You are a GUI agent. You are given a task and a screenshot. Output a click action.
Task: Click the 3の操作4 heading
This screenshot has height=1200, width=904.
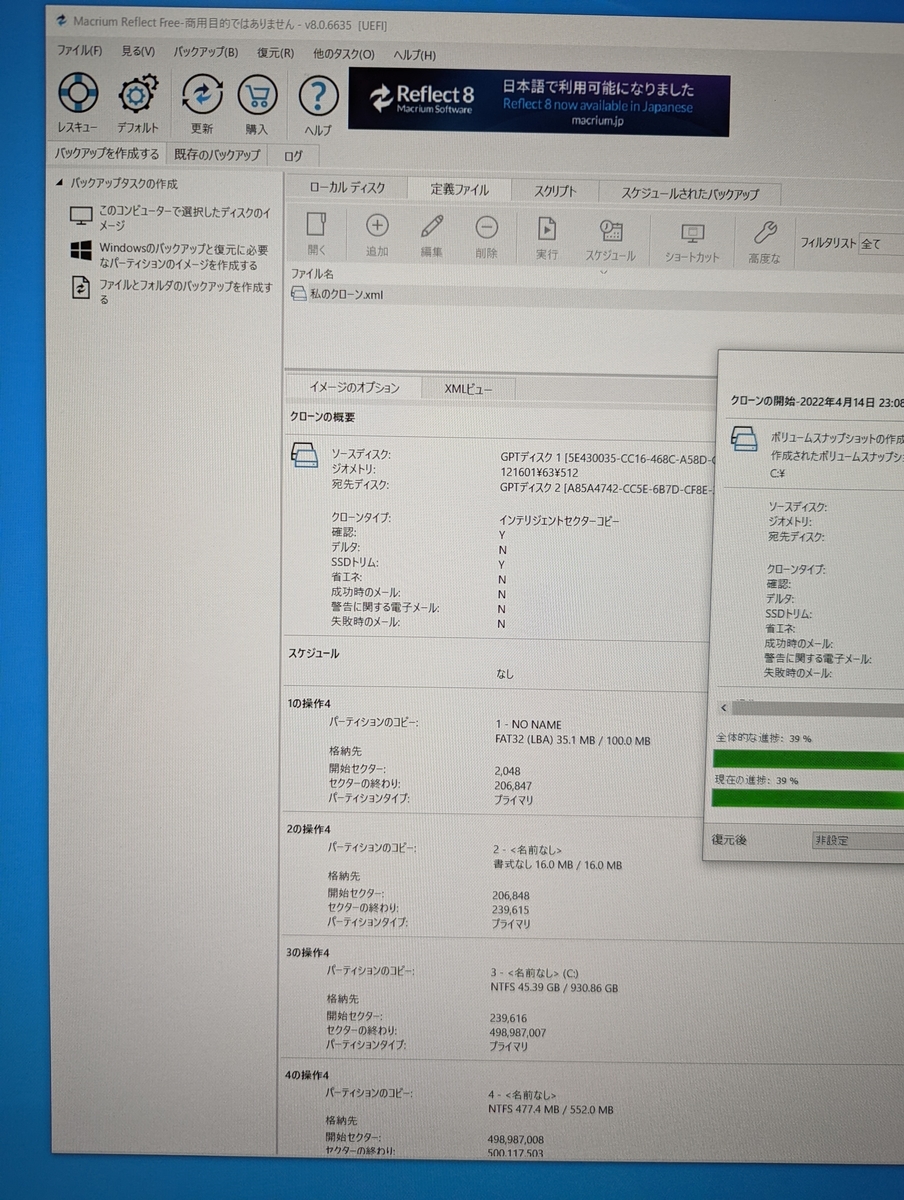308,952
